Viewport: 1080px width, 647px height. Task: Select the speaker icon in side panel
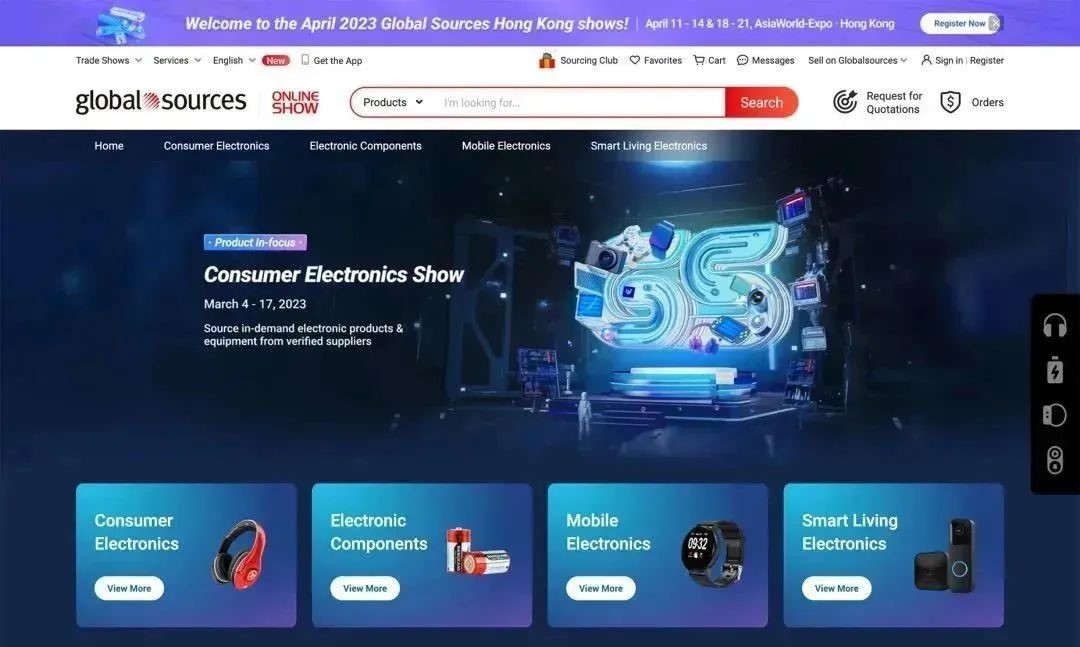click(x=1055, y=460)
